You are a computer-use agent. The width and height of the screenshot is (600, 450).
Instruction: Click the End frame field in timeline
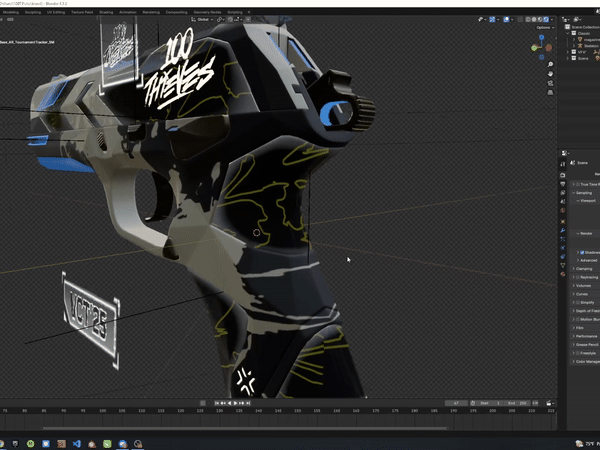(517, 403)
